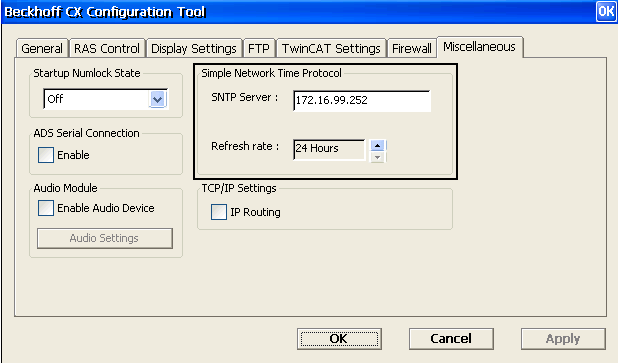618x363 pixels.
Task: Increase refresh rate with up arrow
Action: 378,146
